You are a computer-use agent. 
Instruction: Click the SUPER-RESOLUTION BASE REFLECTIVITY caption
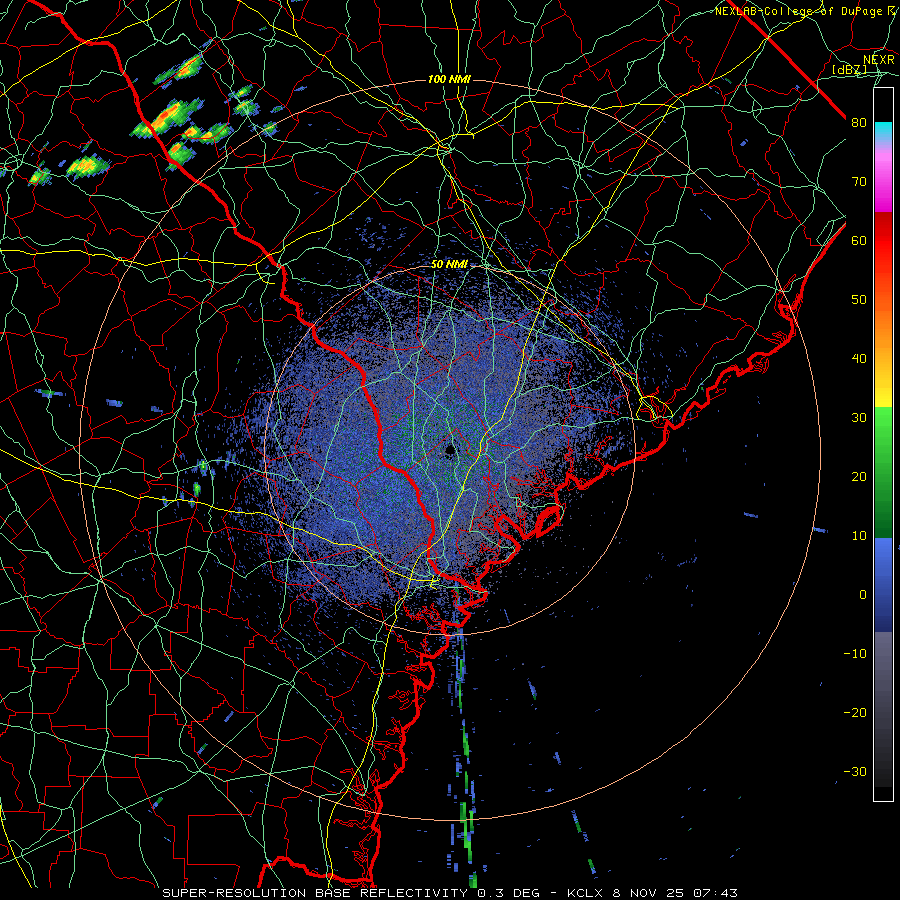pos(314,893)
